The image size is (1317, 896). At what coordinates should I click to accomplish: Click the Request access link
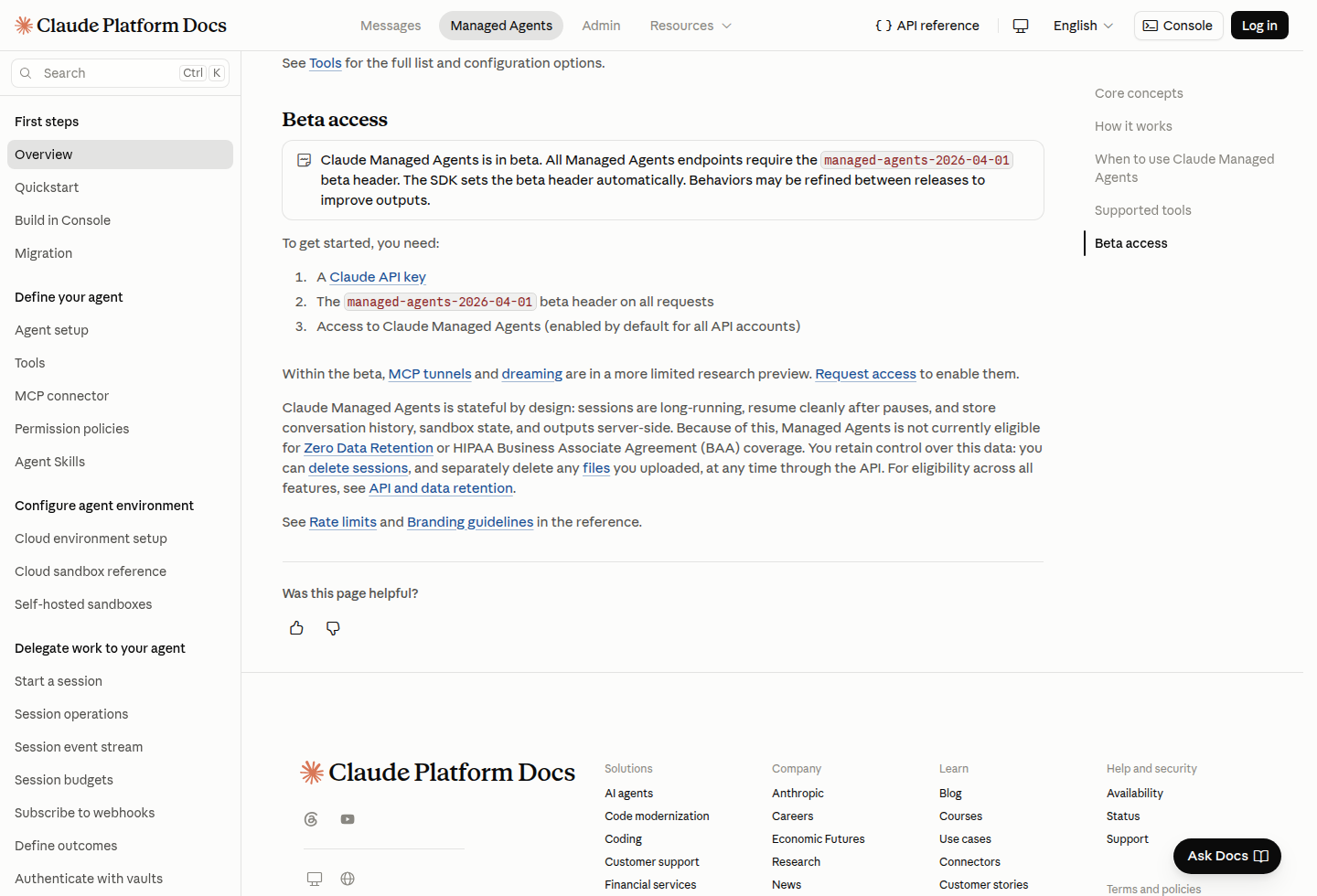click(865, 374)
